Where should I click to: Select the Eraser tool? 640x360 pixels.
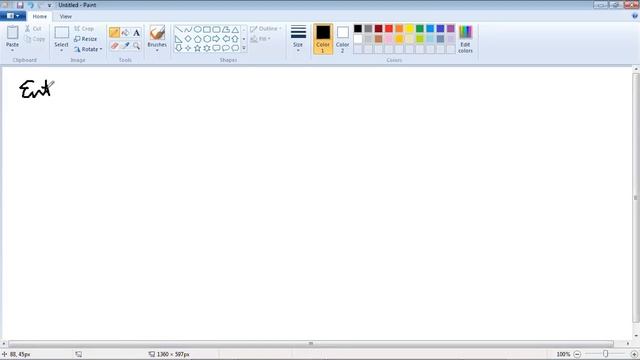(x=114, y=46)
